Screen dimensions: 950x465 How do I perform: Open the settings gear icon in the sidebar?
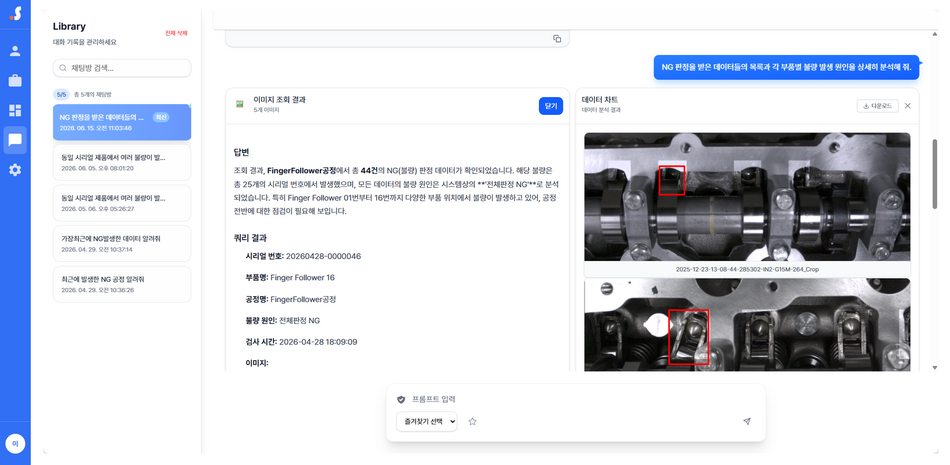click(x=15, y=170)
